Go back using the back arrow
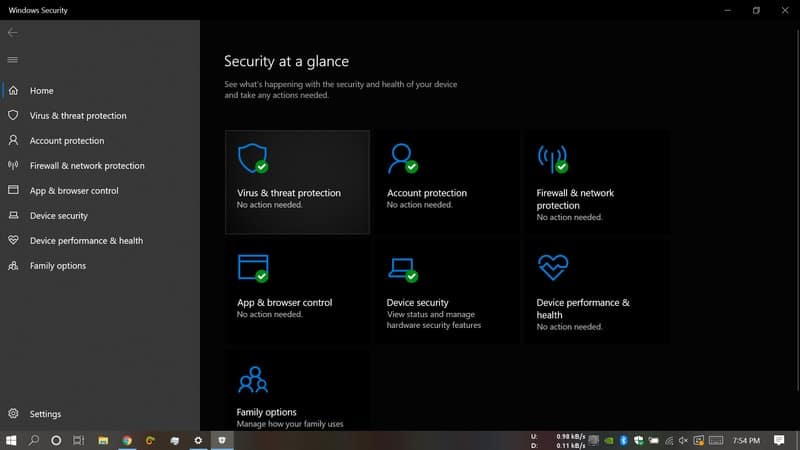Image resolution: width=800 pixels, height=450 pixels. point(13,33)
